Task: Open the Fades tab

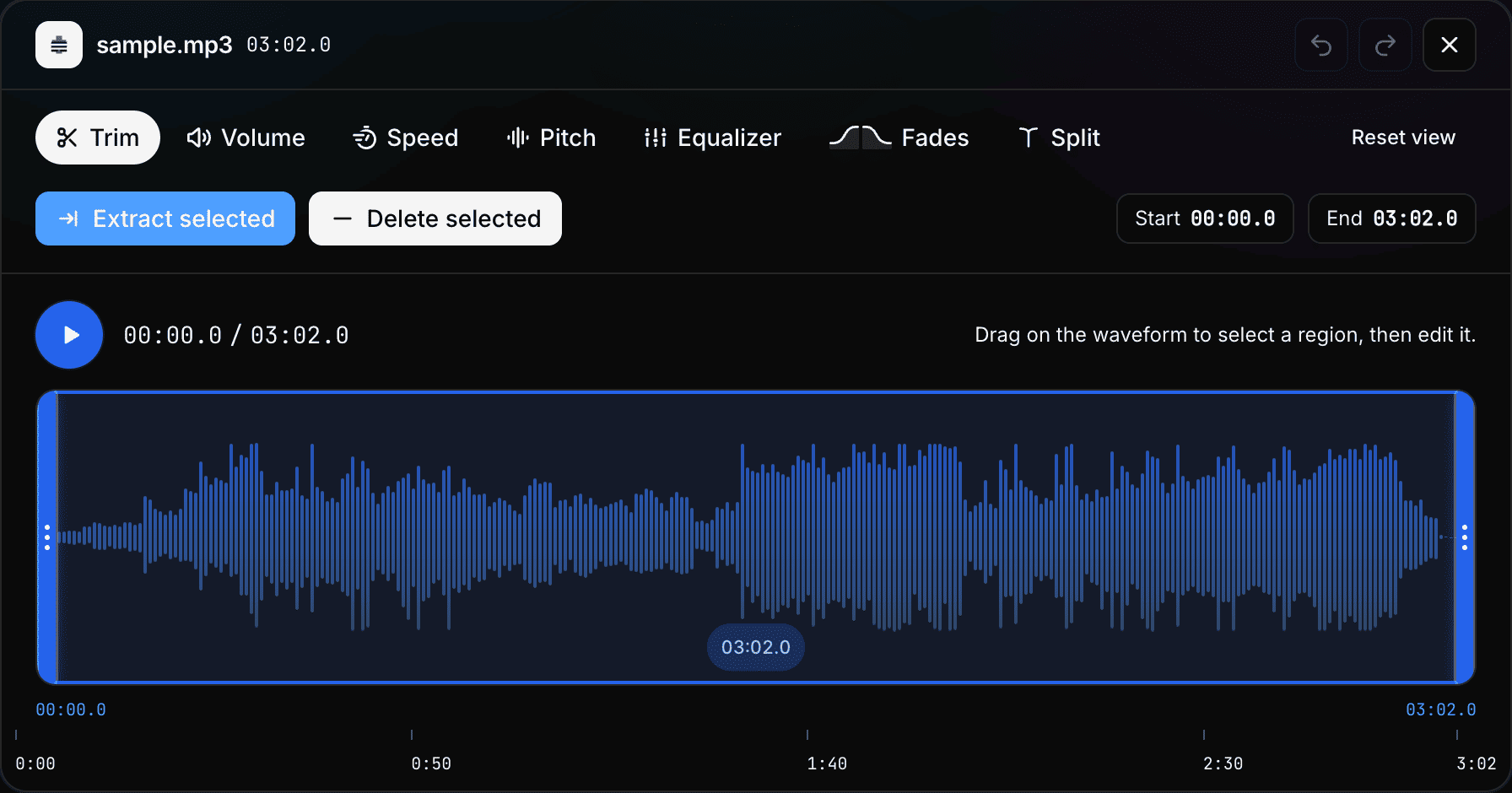Action: coord(899,138)
